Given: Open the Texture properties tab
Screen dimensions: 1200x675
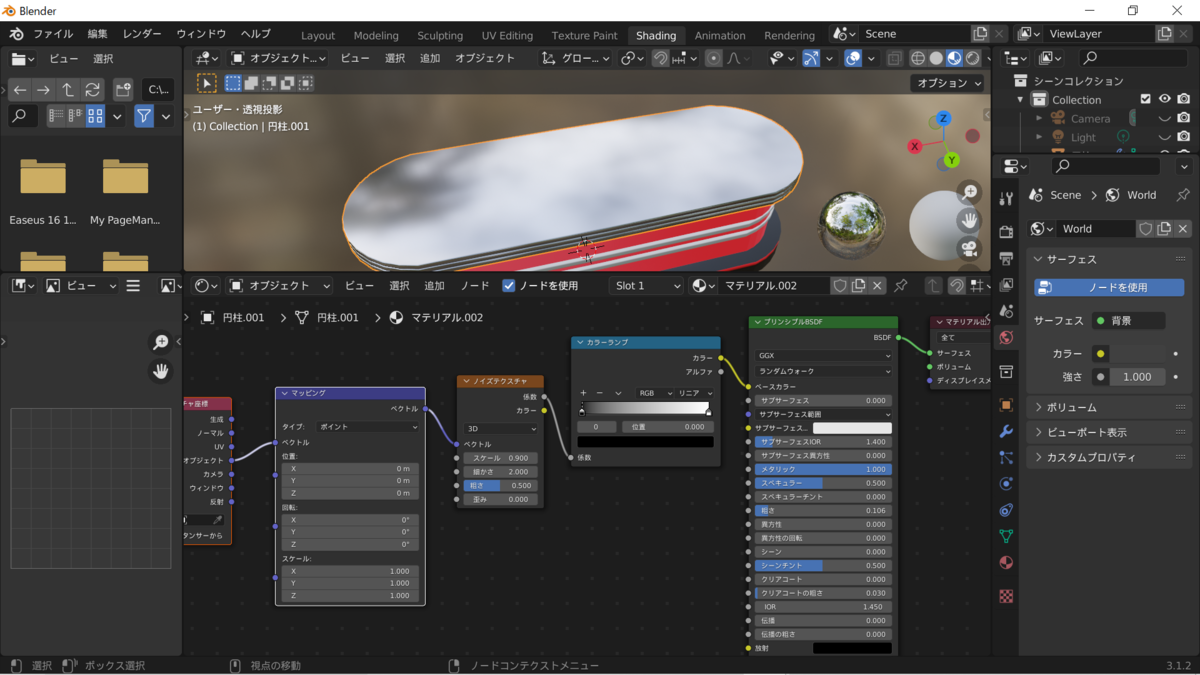Looking at the screenshot, I should pos(1006,596).
